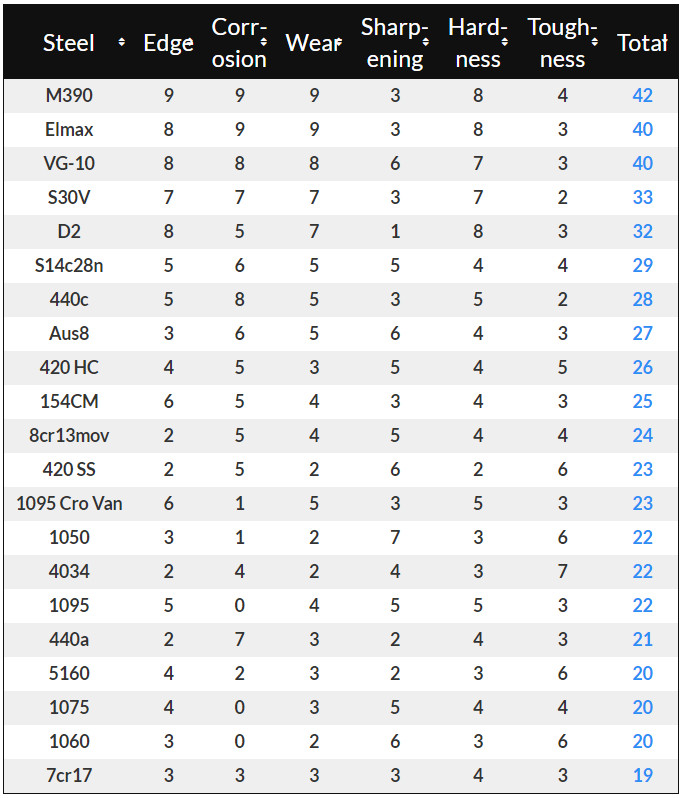
Task: Click the sort arrows beside Edge header
Action: tap(189, 42)
